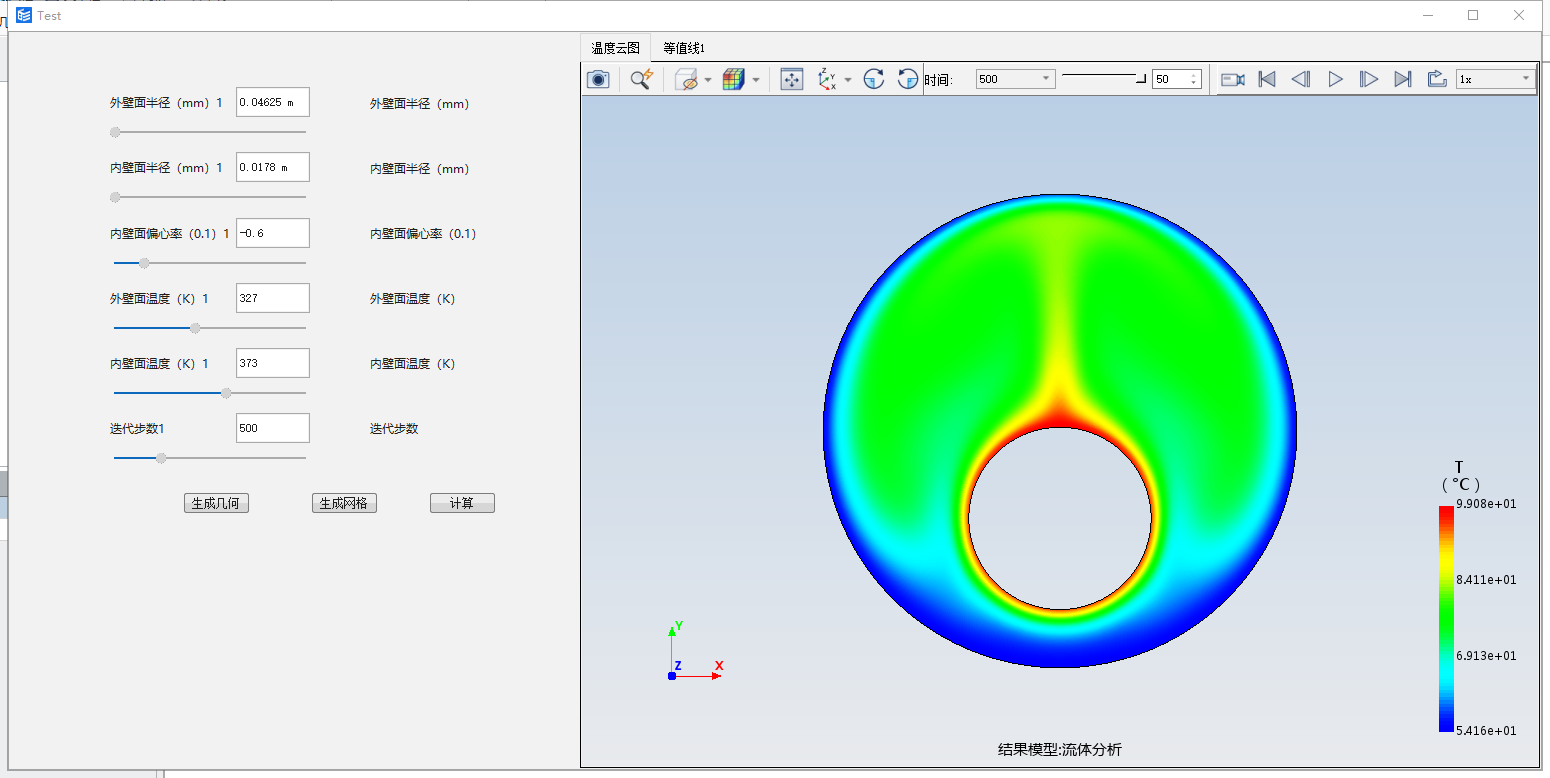Open the 1x playback speed dropdown
This screenshot has width=1550, height=778.
pyautogui.click(x=1495, y=79)
